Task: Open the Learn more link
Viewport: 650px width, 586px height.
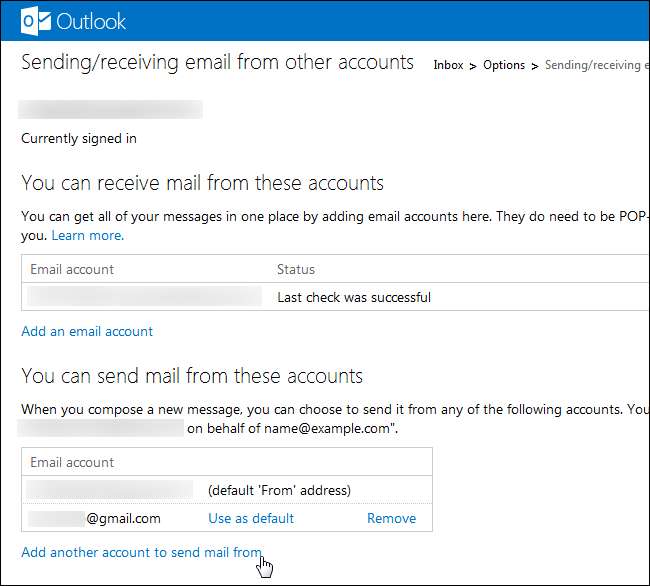Action: (x=88, y=235)
